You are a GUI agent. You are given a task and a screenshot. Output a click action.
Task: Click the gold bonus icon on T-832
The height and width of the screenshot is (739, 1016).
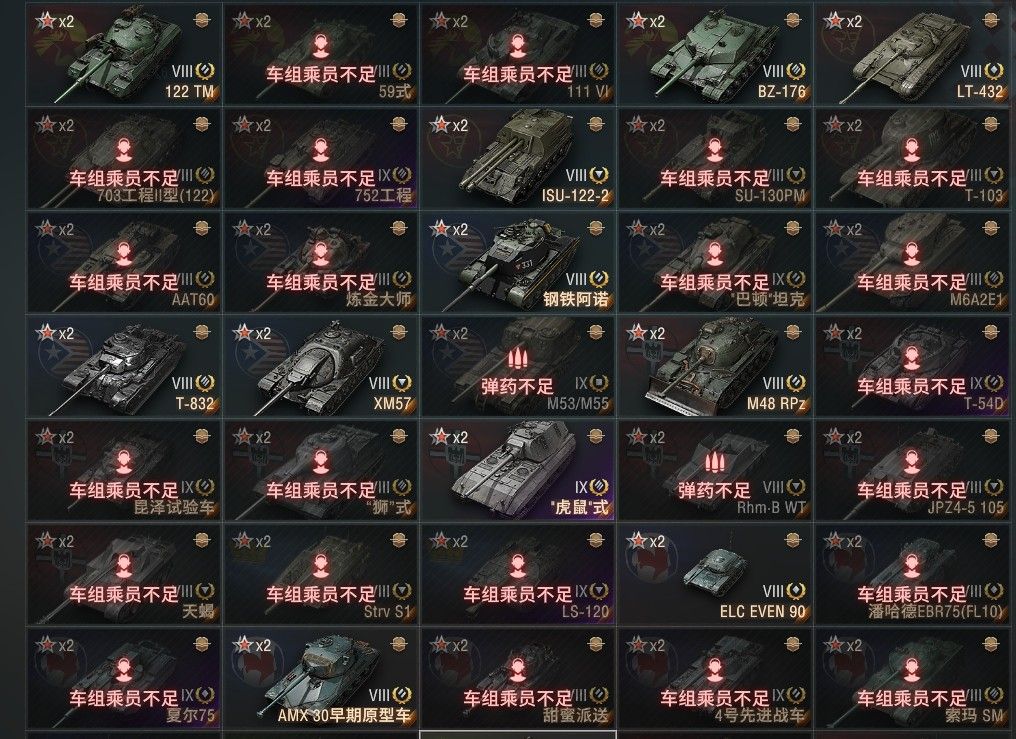click(x=202, y=332)
